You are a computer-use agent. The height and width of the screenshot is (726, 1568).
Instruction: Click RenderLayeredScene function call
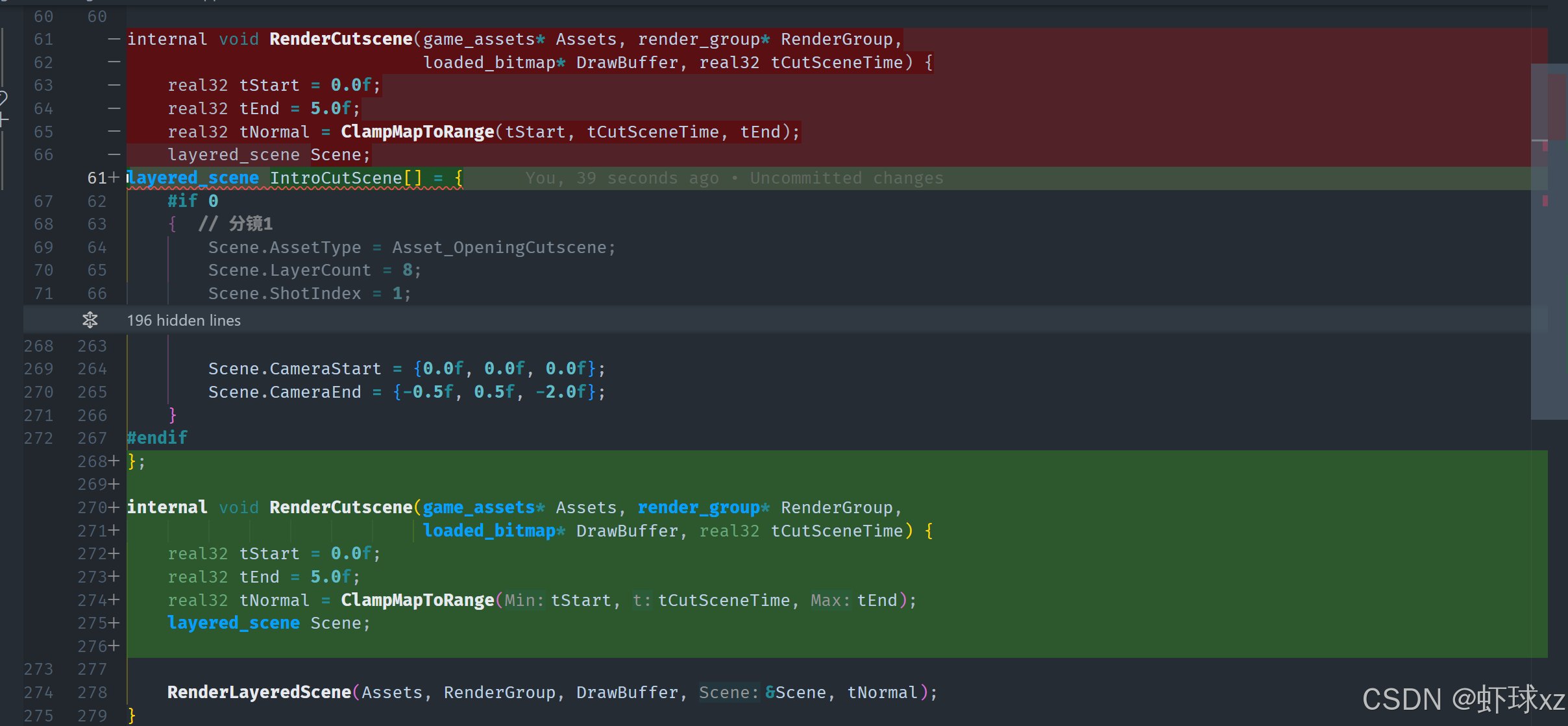point(259,692)
